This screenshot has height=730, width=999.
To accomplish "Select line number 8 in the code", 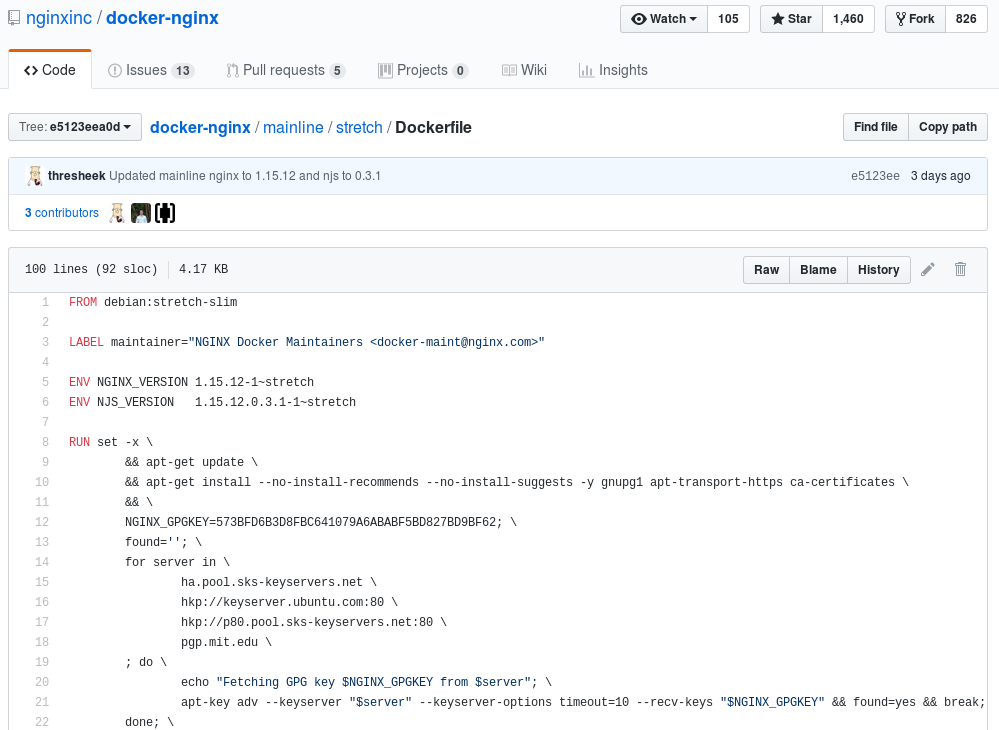I will (x=45, y=442).
